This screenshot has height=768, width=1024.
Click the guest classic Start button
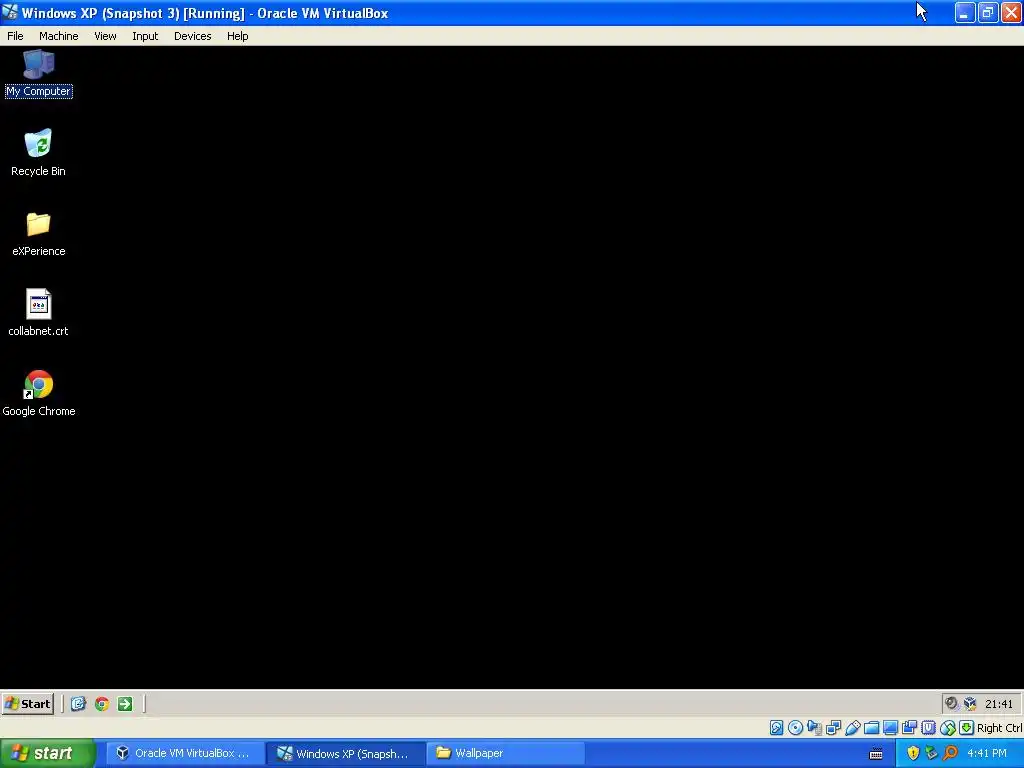pyautogui.click(x=27, y=703)
